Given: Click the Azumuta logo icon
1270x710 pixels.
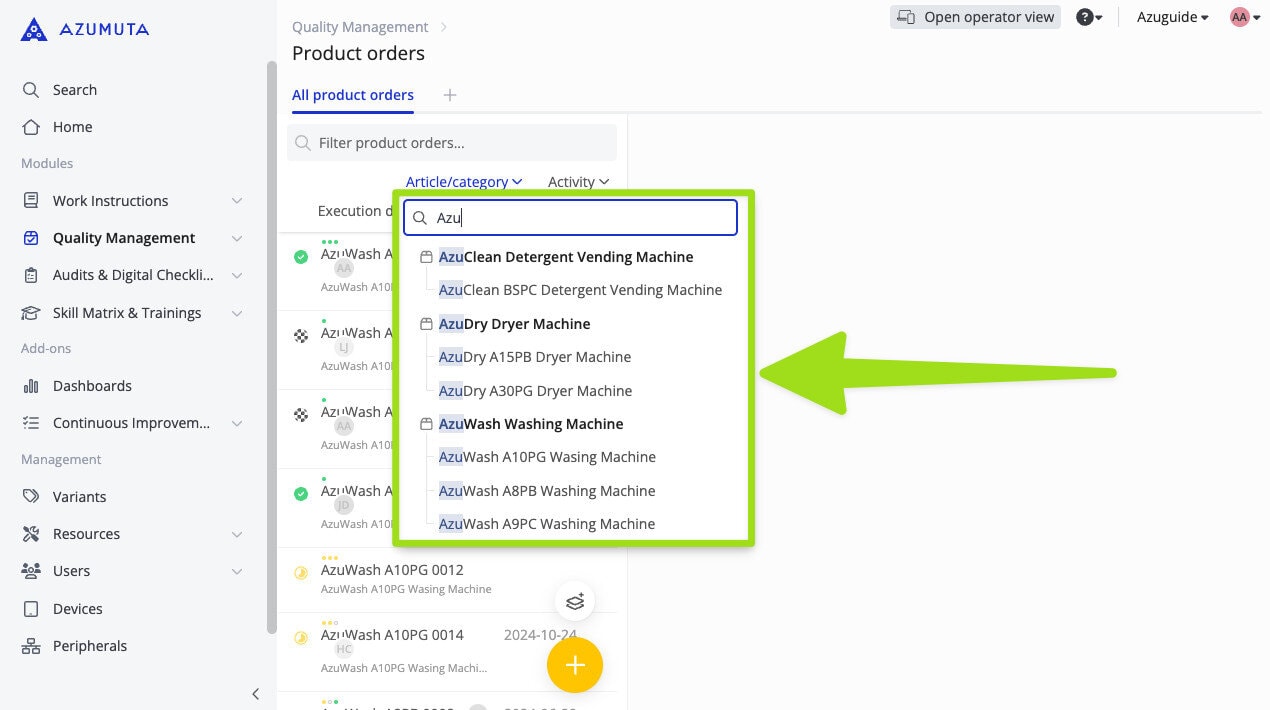Looking at the screenshot, I should 33,29.
